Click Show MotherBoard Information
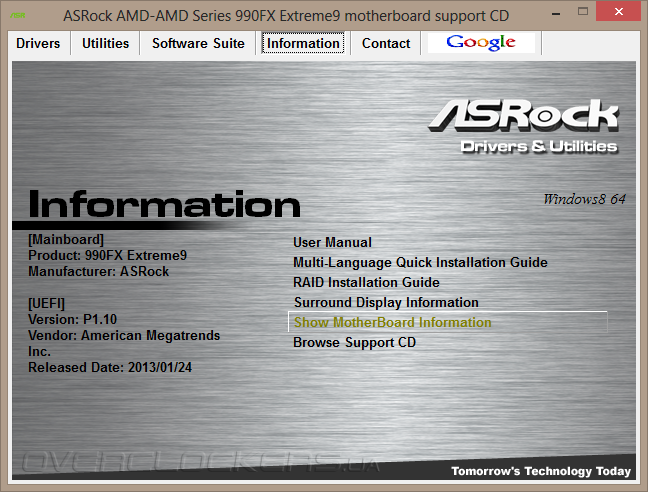Screen dimensions: 648x492 click(448, 322)
